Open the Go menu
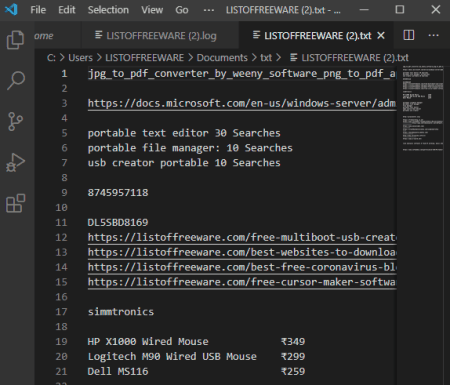The image size is (450, 385). pos(182,10)
